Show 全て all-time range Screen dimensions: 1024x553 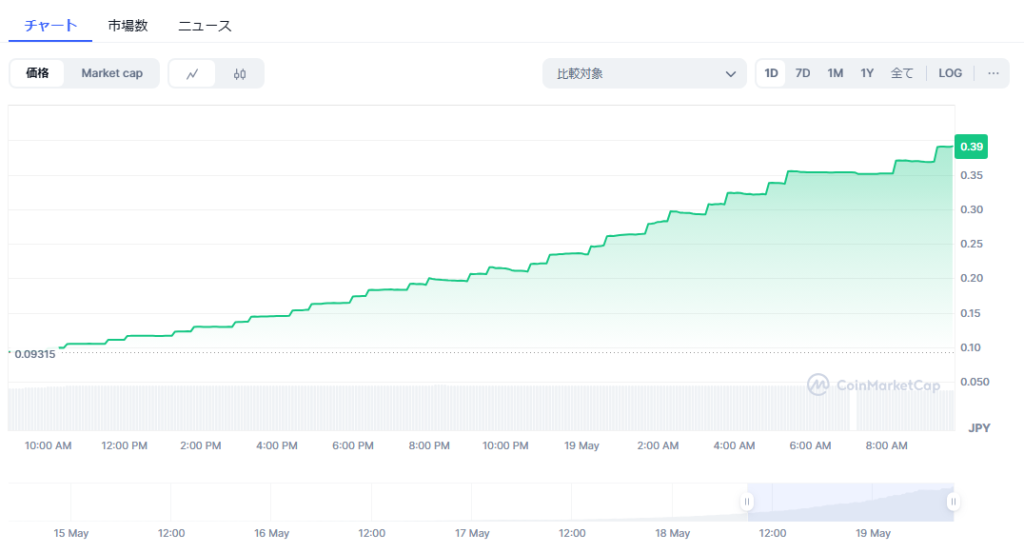[902, 73]
